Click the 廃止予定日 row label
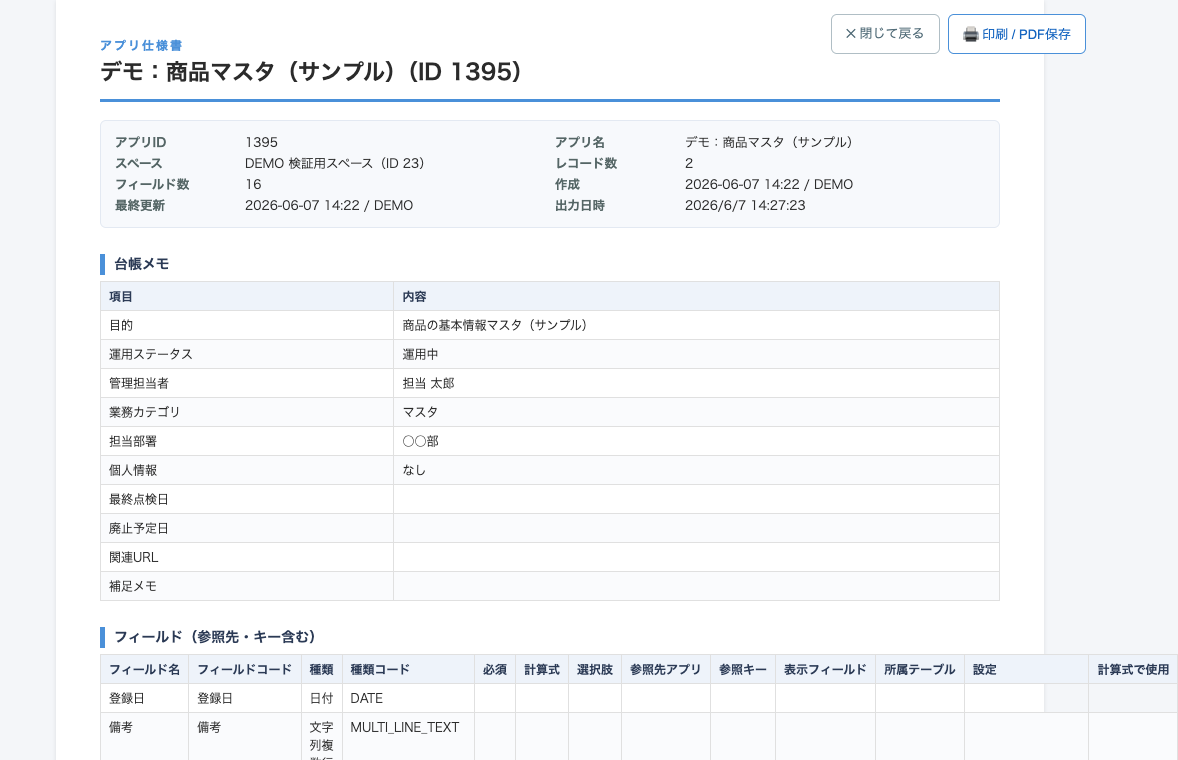The height and width of the screenshot is (760, 1178). [x=138, y=529]
